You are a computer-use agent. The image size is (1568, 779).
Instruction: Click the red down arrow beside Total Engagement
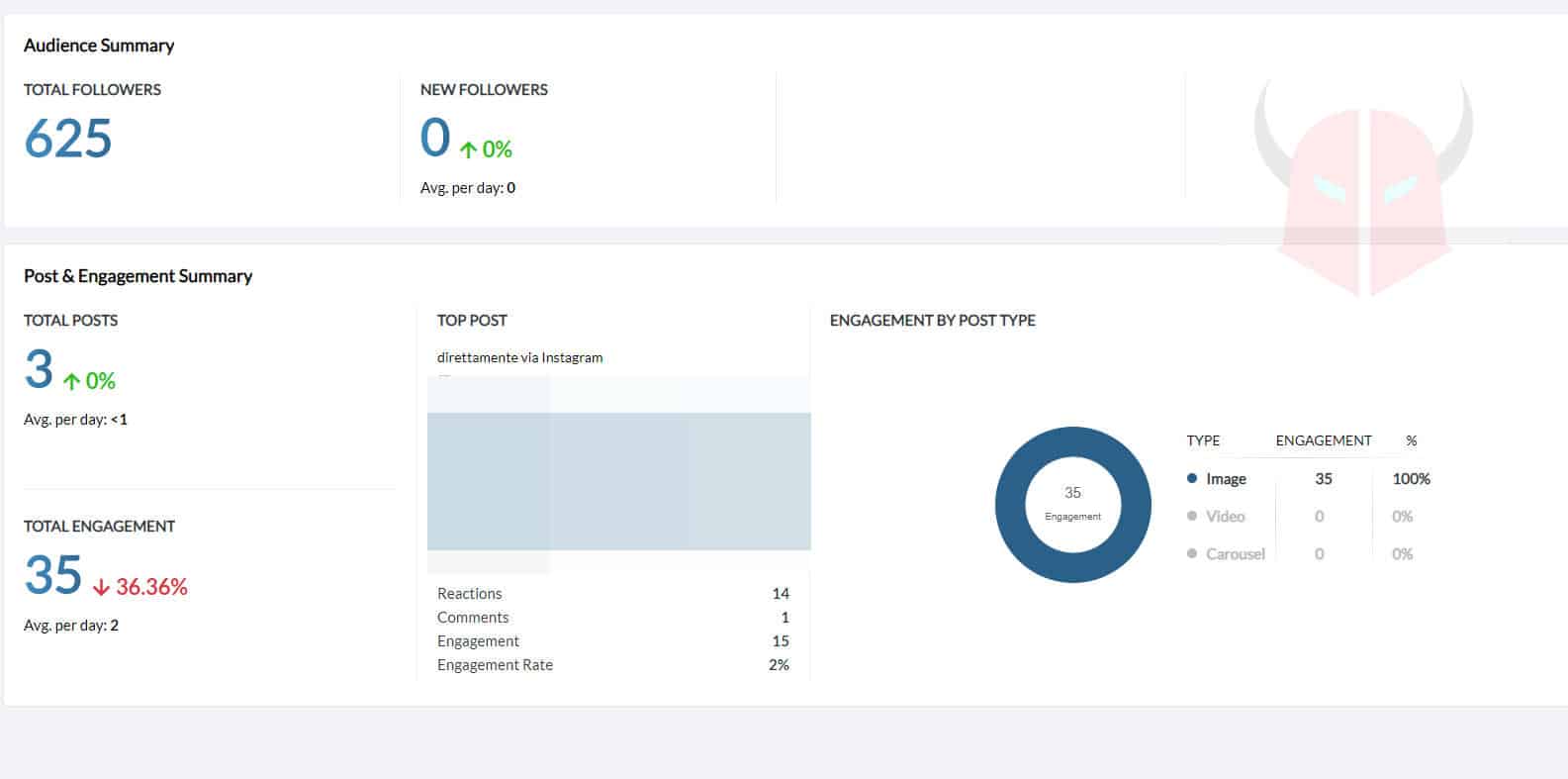click(101, 587)
